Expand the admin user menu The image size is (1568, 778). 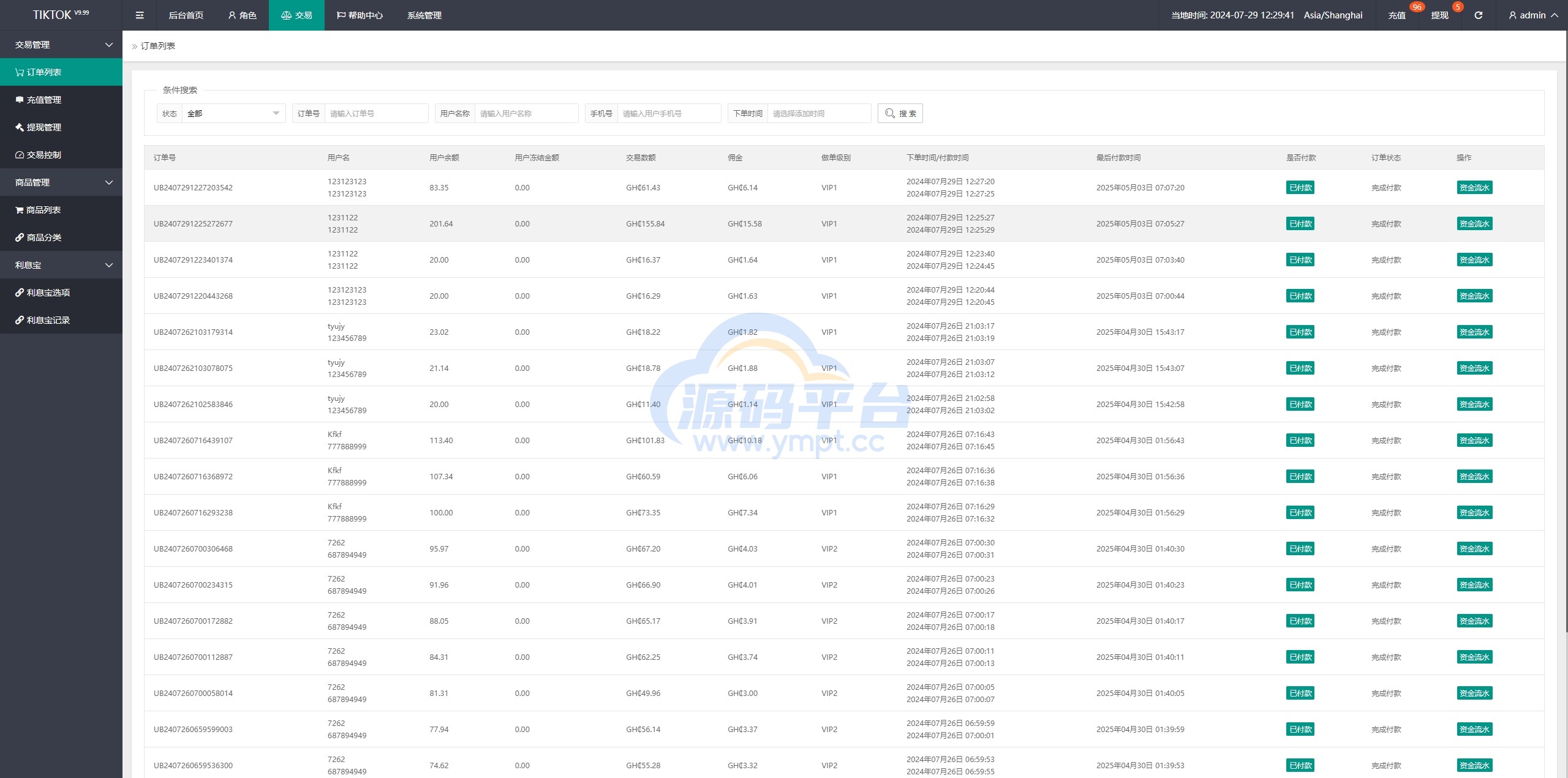coord(1533,15)
